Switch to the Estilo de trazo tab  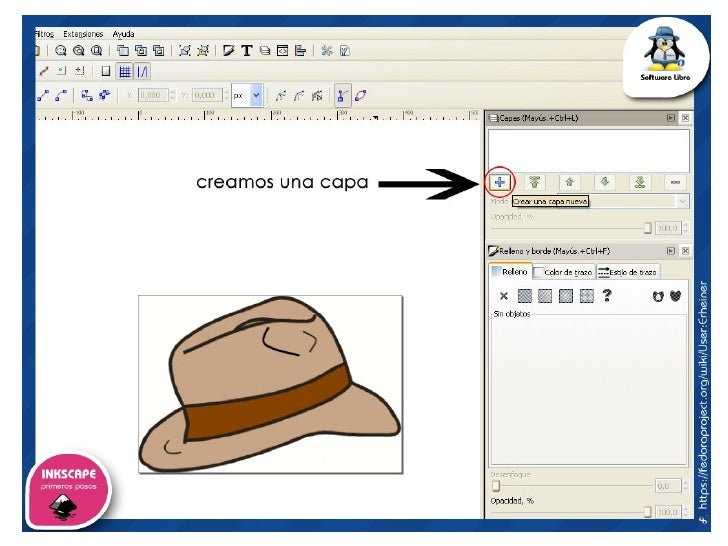[x=627, y=272]
